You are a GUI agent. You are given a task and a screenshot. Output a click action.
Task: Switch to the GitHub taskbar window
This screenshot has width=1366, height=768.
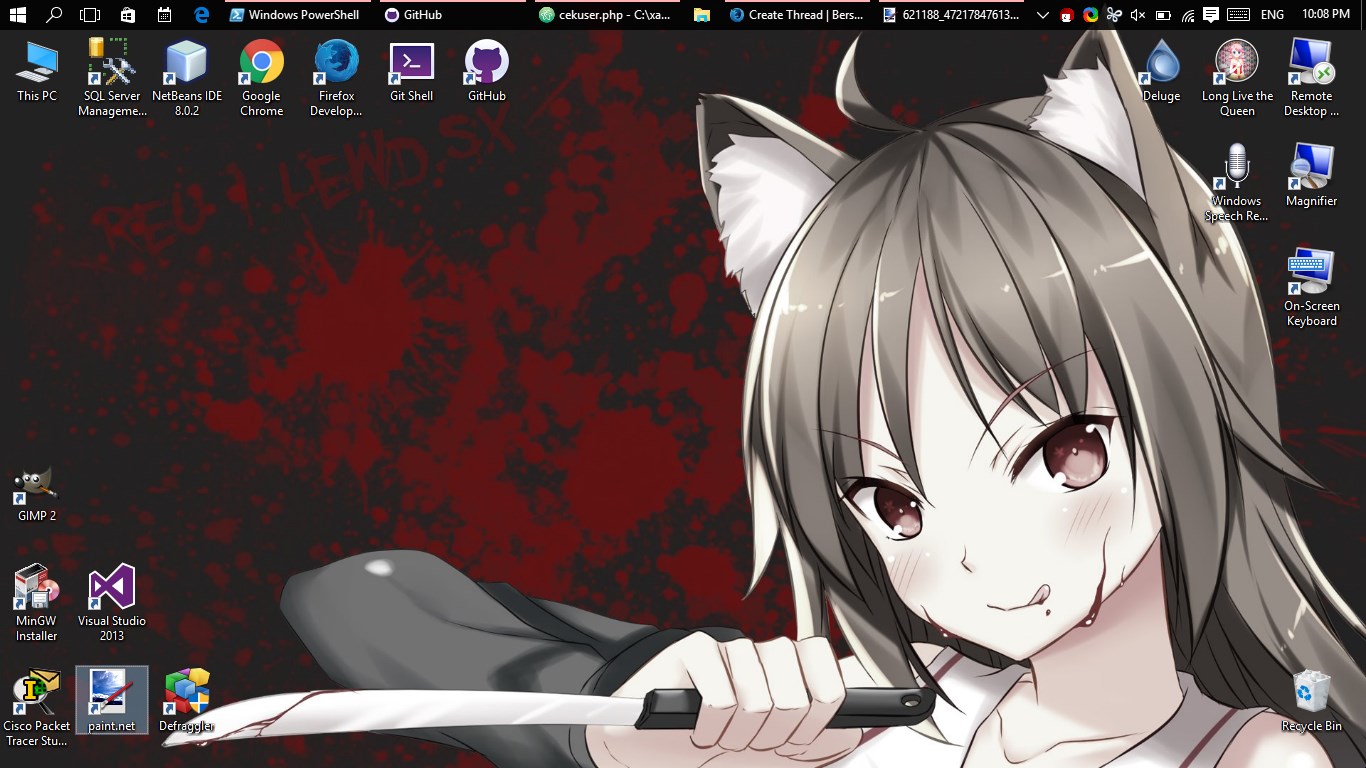click(451, 15)
